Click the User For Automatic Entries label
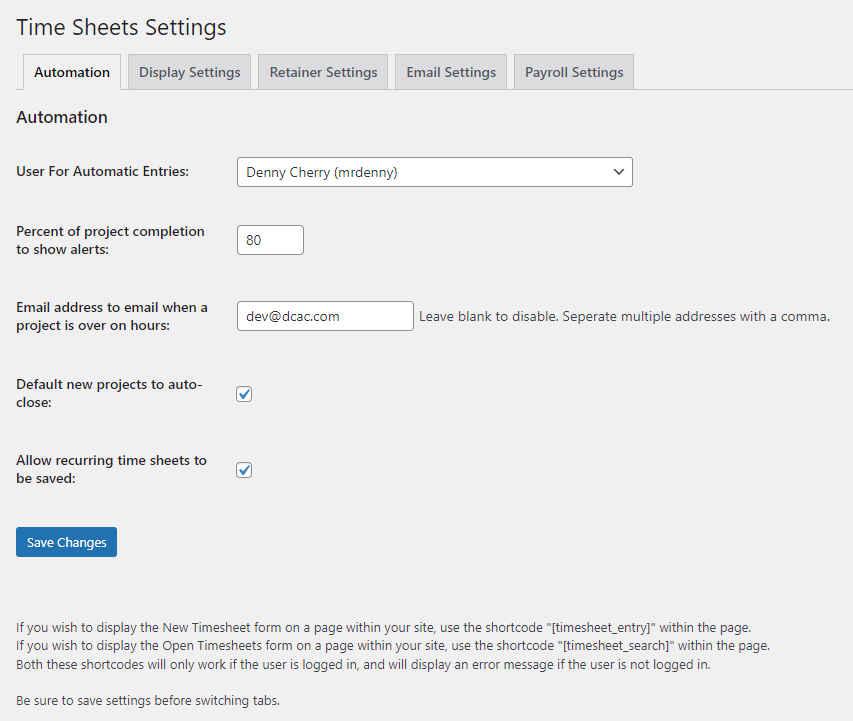Screen dimensions: 853x721 click(102, 171)
